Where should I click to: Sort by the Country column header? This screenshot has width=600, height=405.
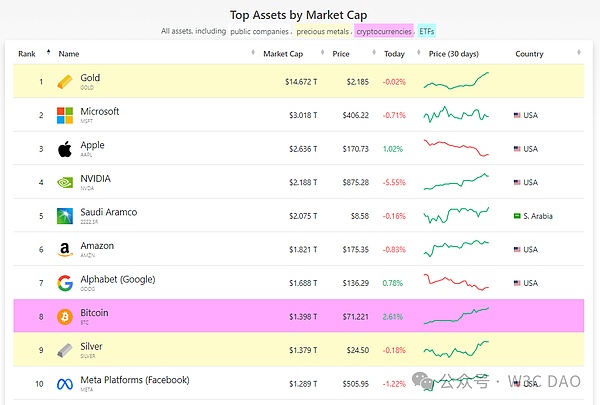point(529,53)
